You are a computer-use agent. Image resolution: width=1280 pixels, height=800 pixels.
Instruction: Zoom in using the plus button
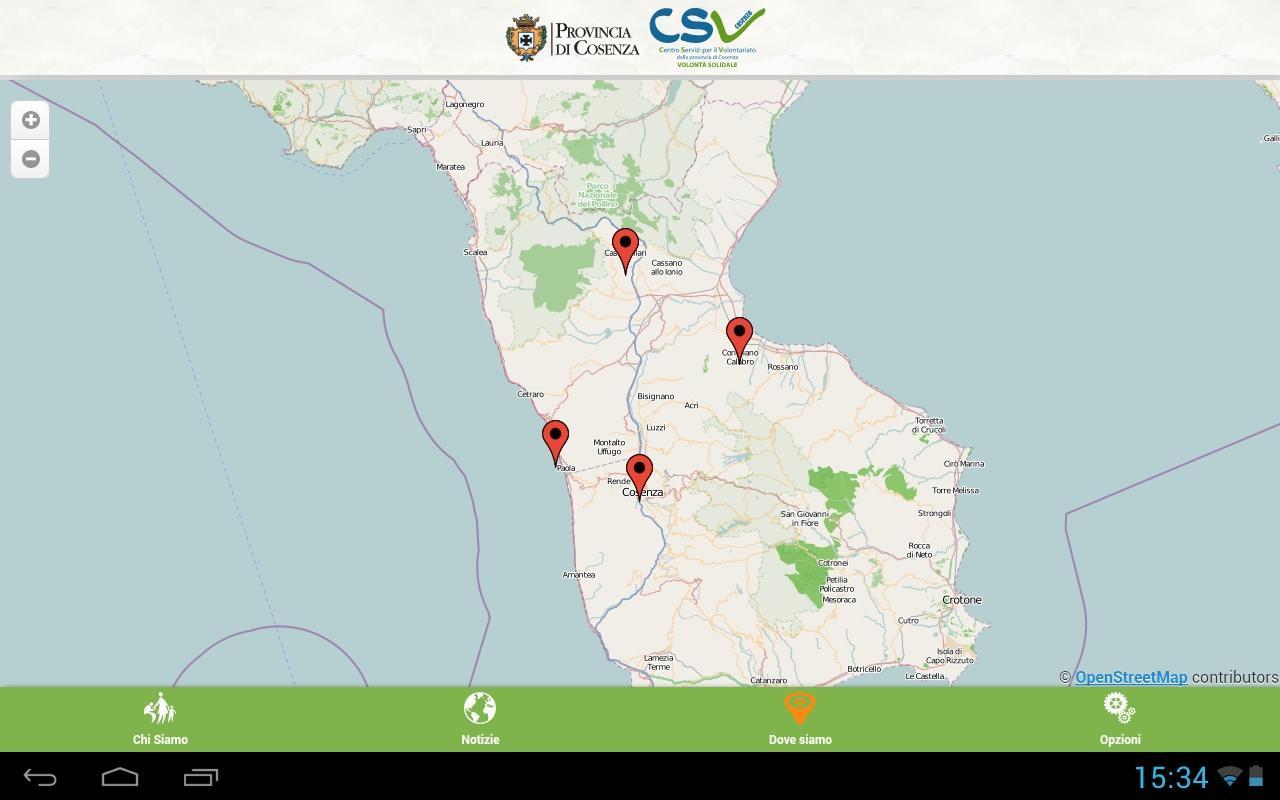click(30, 119)
